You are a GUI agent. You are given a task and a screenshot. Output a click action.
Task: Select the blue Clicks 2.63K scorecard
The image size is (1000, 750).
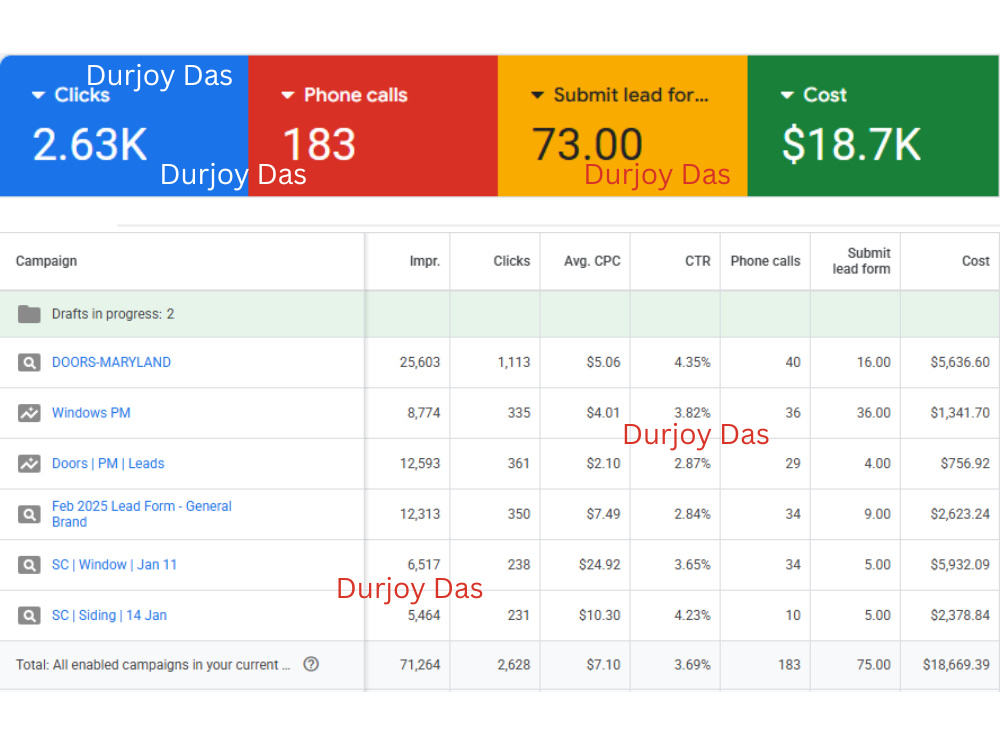(x=124, y=126)
